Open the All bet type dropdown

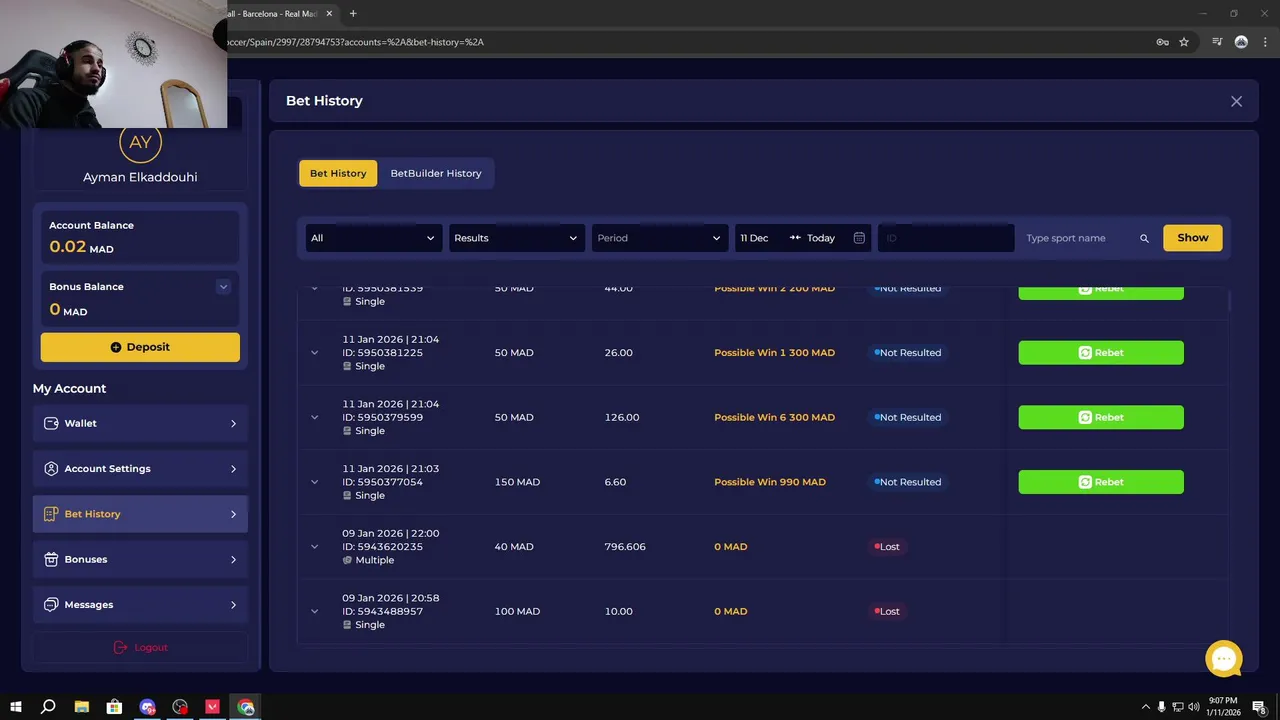(373, 238)
